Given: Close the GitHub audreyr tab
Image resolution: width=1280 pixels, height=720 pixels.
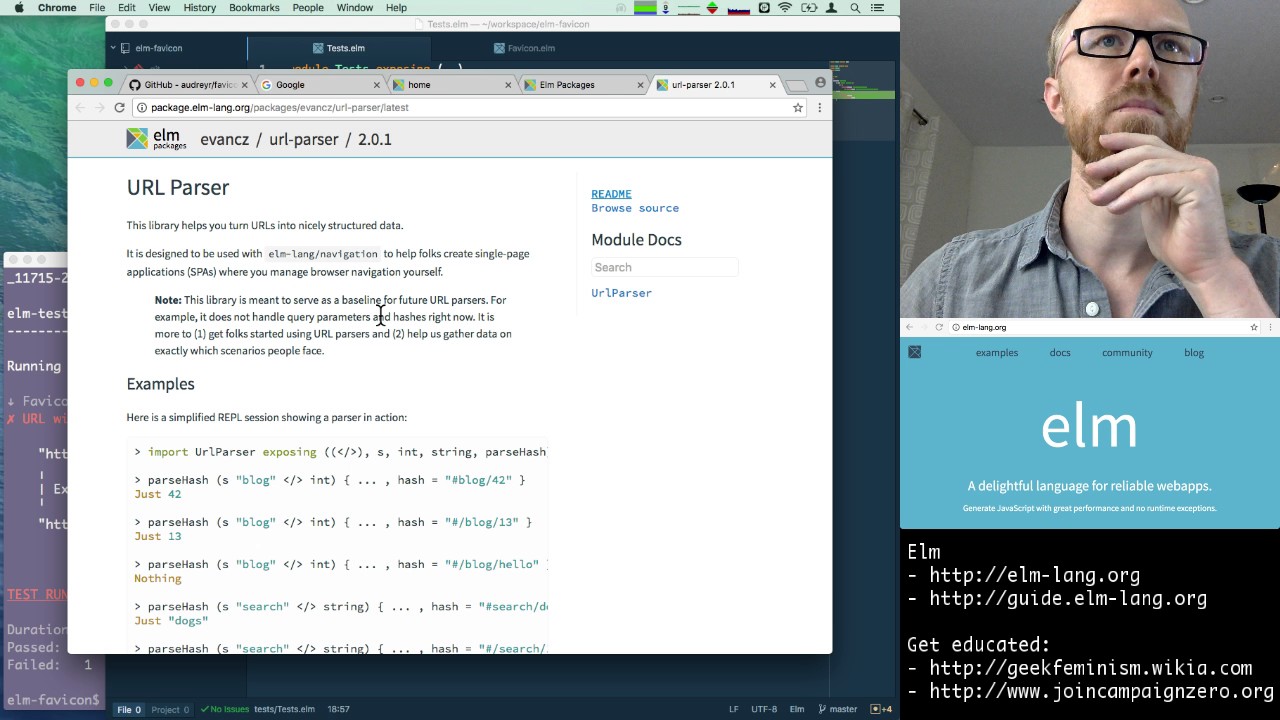Looking at the screenshot, I should [x=244, y=85].
